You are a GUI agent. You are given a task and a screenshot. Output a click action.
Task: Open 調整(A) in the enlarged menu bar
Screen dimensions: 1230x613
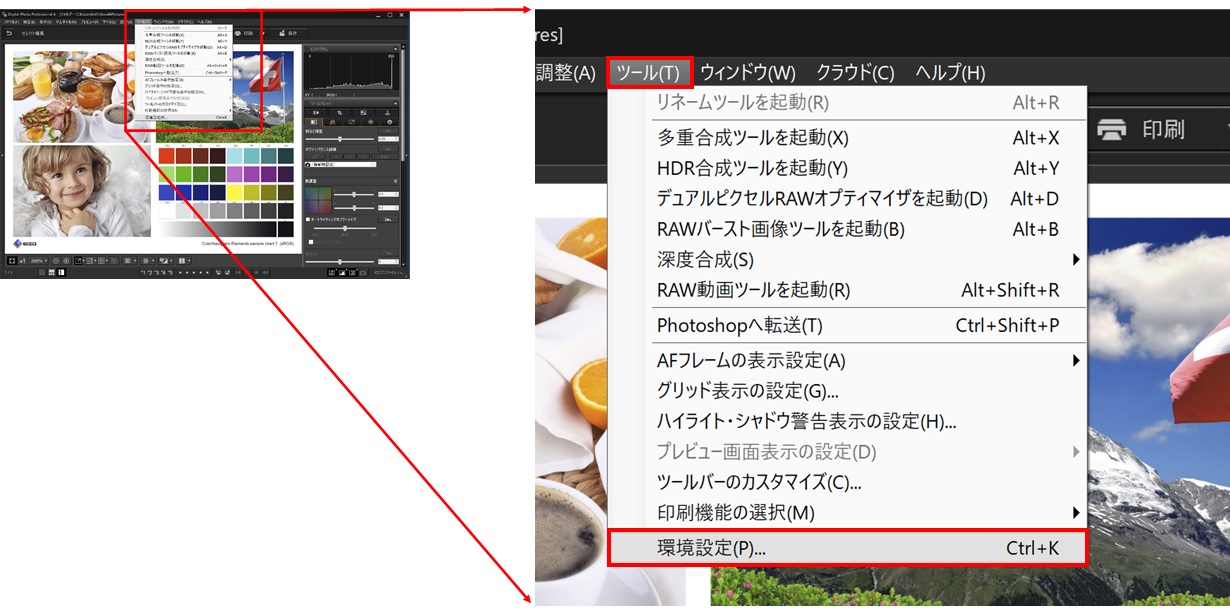[566, 73]
